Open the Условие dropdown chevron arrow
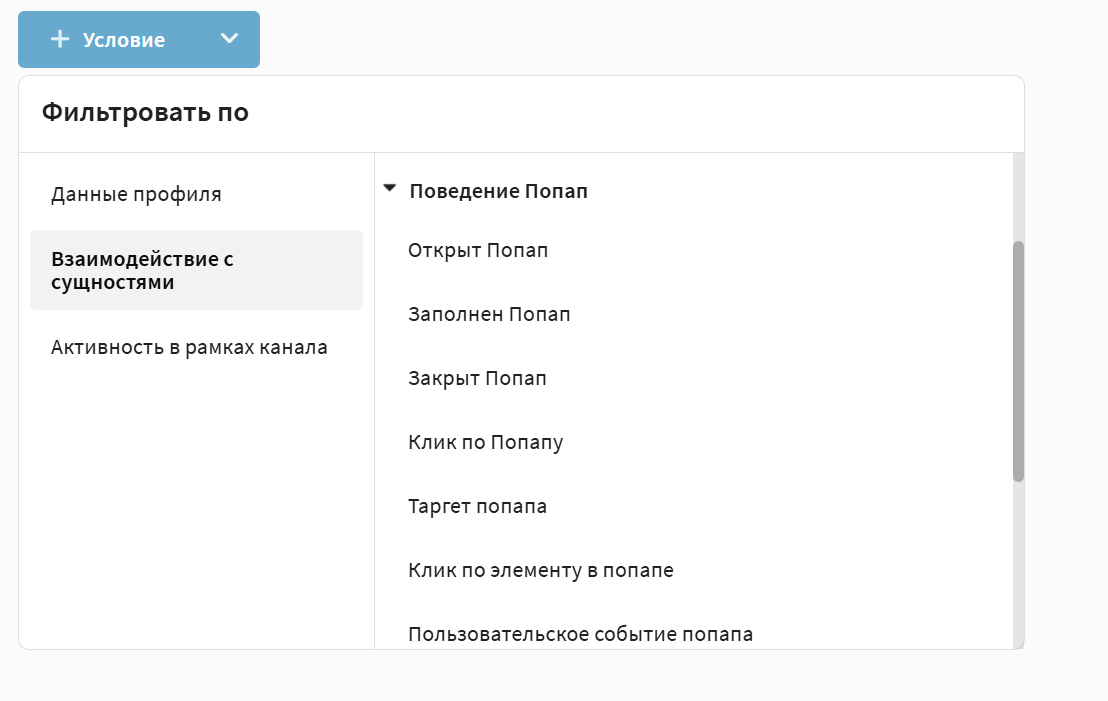1108x701 pixels. [230, 39]
